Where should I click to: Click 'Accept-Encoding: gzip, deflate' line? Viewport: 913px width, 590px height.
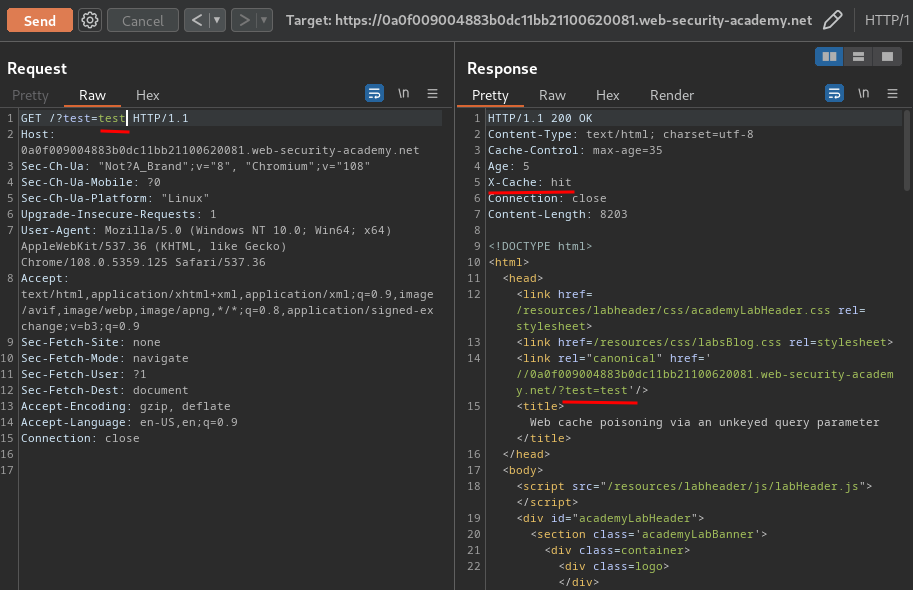pos(126,407)
